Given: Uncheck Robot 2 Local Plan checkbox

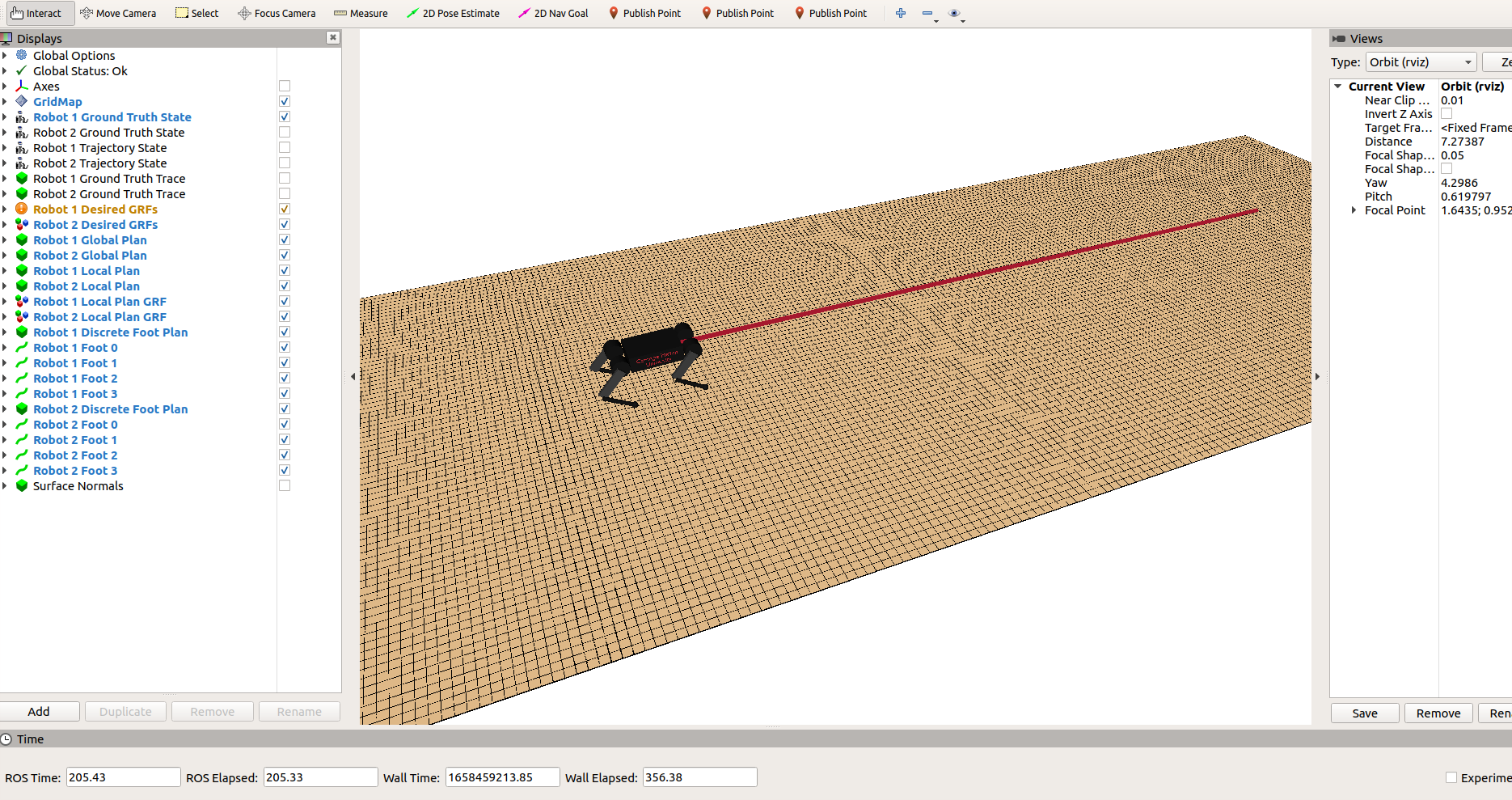Looking at the screenshot, I should coord(285,286).
